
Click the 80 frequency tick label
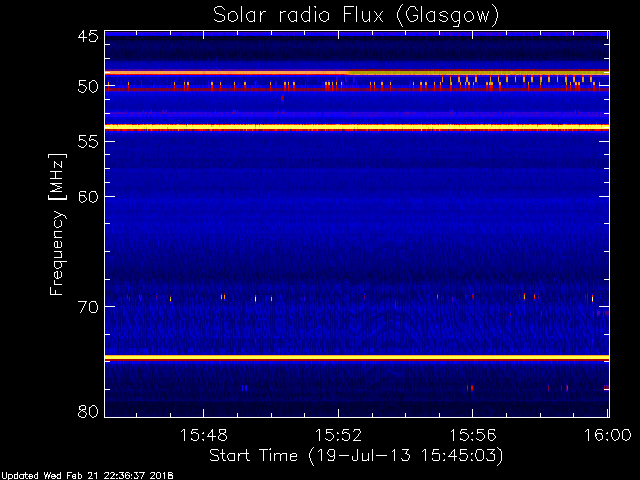tap(88, 411)
